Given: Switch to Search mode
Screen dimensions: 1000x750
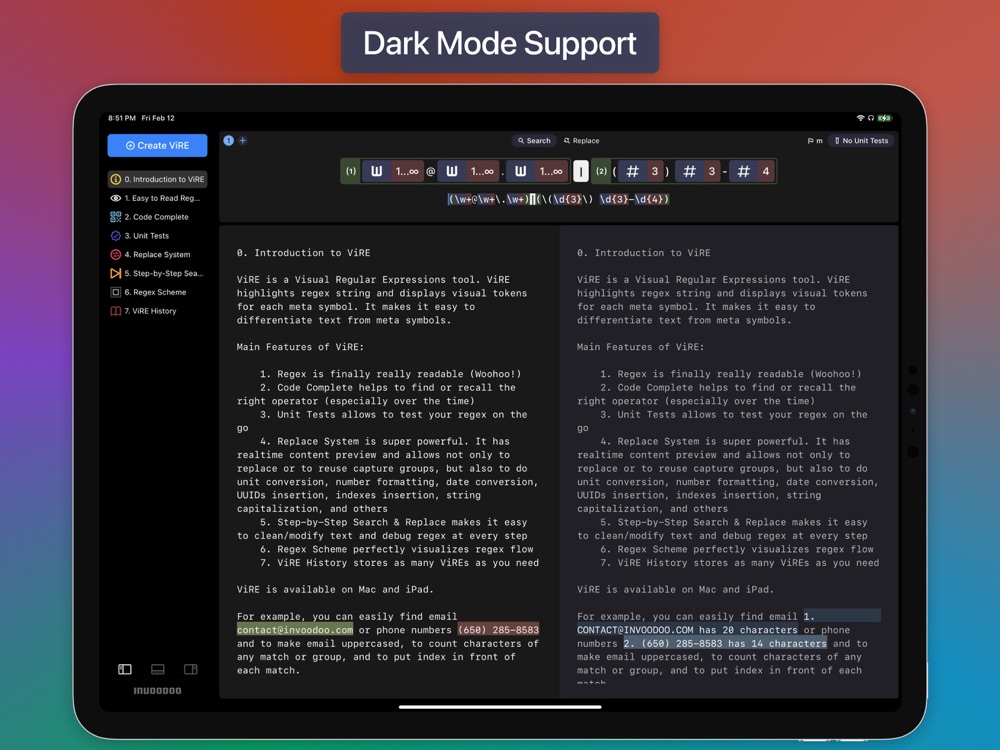Looking at the screenshot, I should pyautogui.click(x=534, y=141).
